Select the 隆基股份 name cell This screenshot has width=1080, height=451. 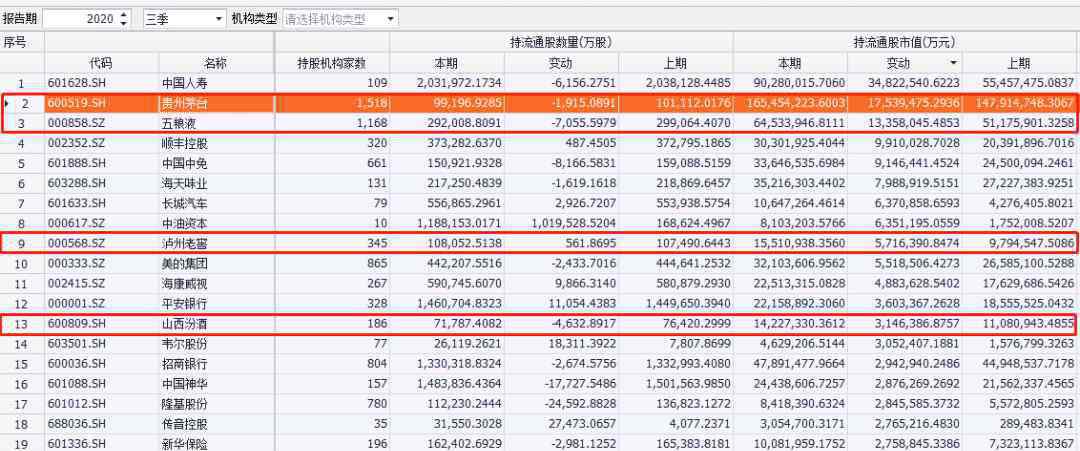tap(216, 404)
